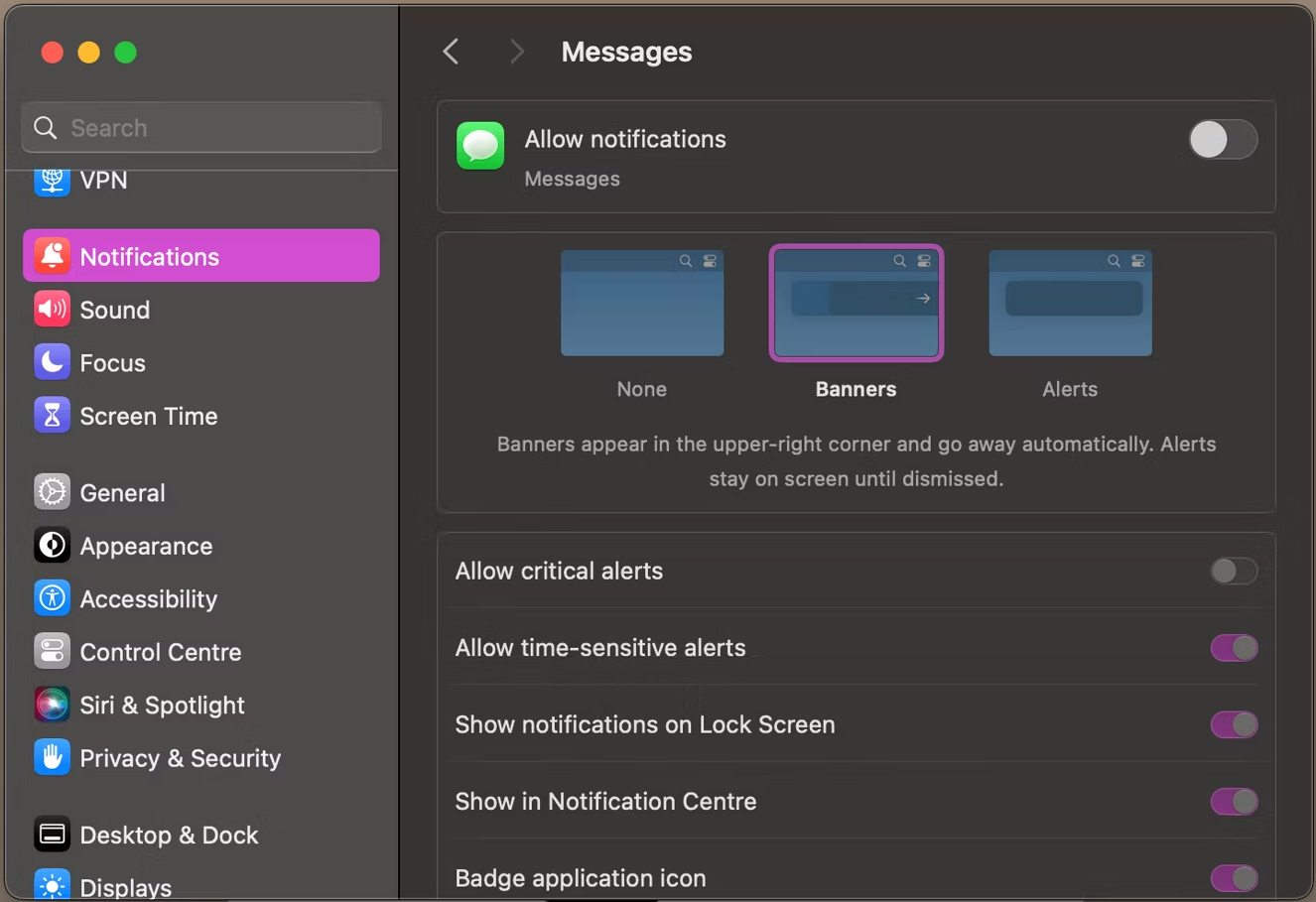Image resolution: width=1316 pixels, height=902 pixels.
Task: Click the Privacy & Security hand icon
Action: point(52,758)
